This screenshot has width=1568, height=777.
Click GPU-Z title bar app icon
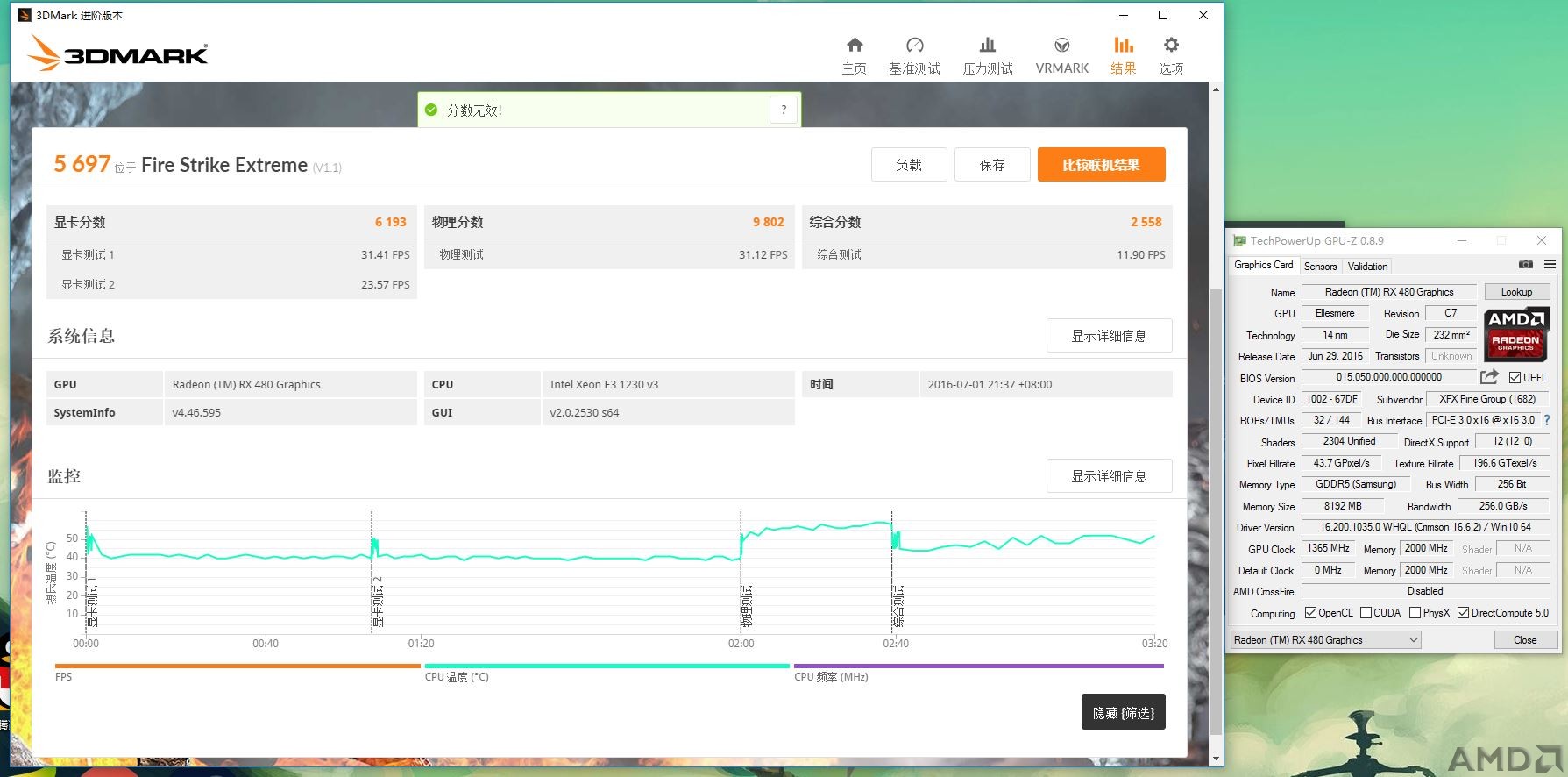pyautogui.click(x=1239, y=240)
